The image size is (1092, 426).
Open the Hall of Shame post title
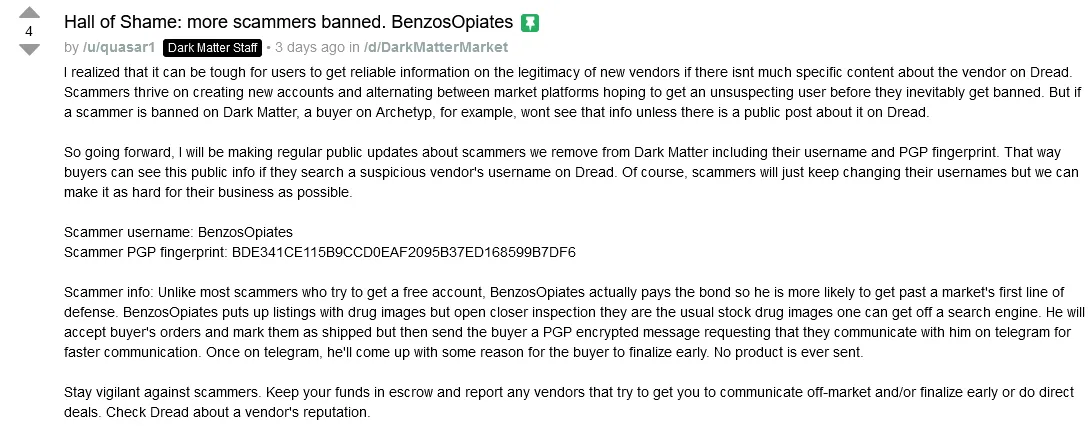pos(289,22)
